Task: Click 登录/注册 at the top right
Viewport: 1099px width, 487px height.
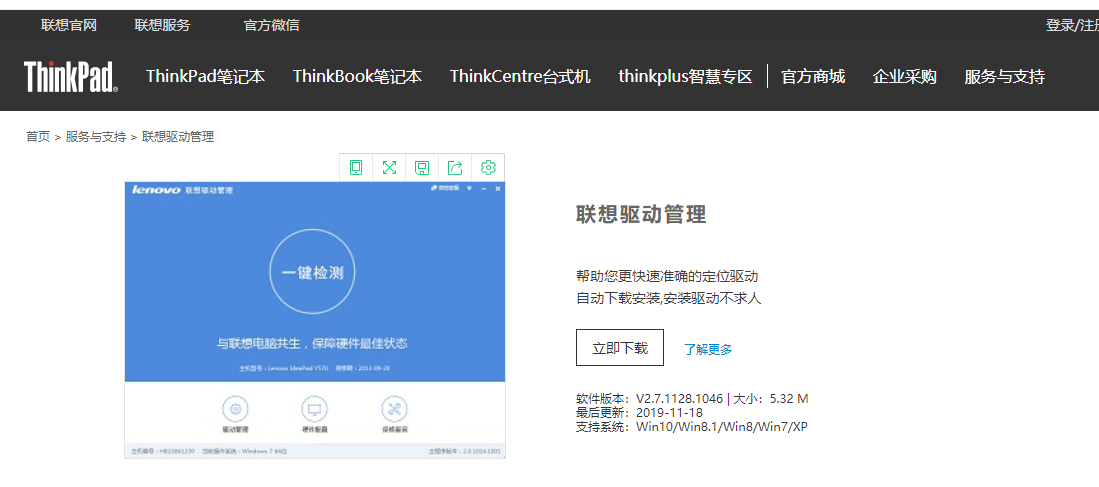Action: coord(1072,25)
